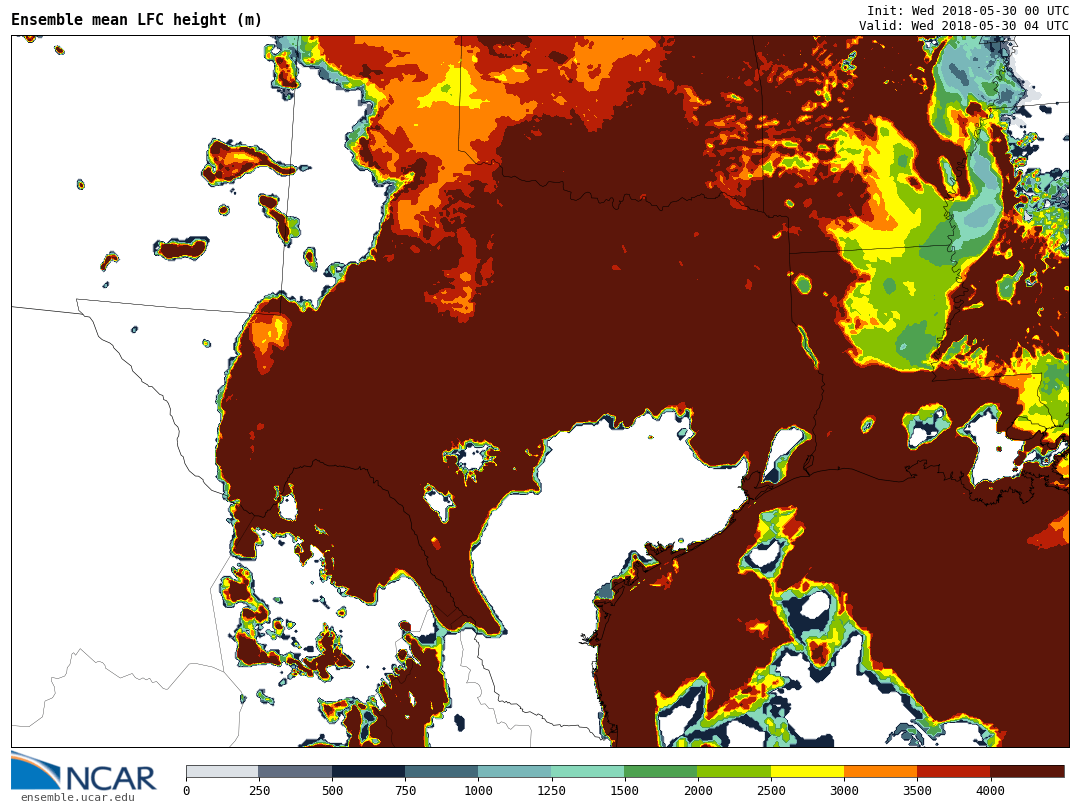Click the 2000 tick label under colorbar
The width and height of the screenshot is (1080, 810).
coord(698,791)
